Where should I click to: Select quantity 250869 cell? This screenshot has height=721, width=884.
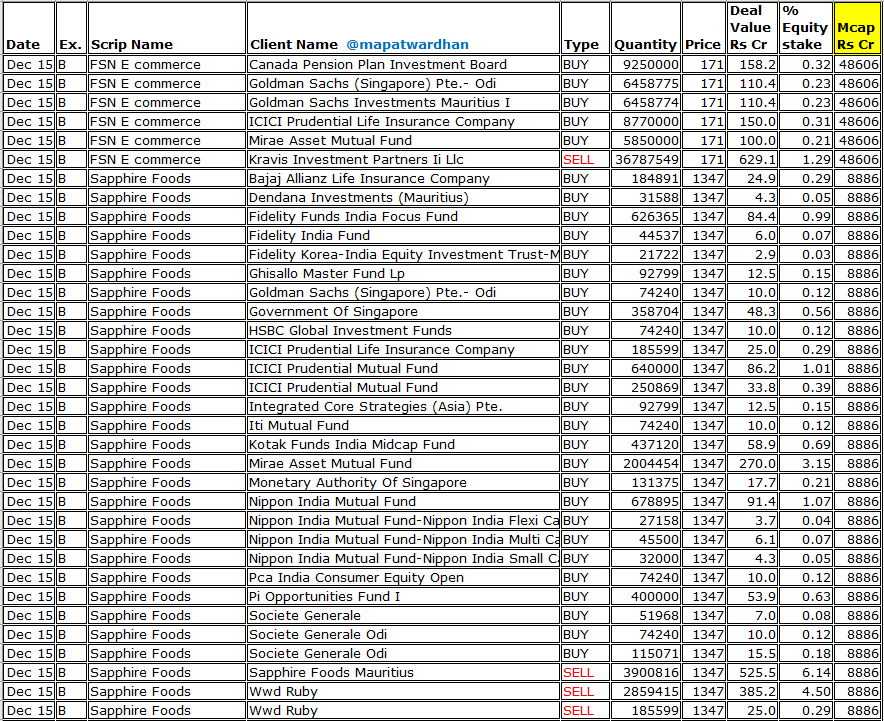pos(645,387)
